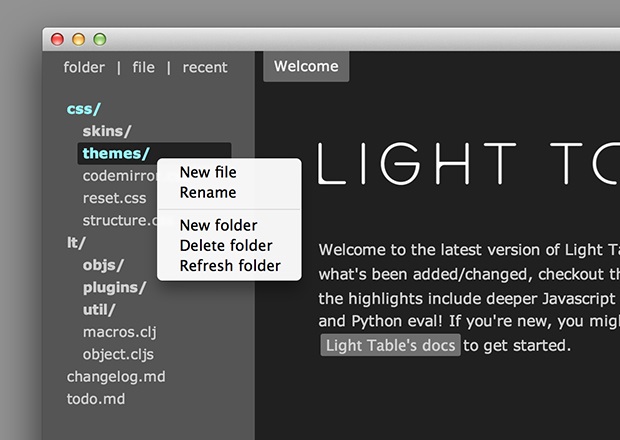620x440 pixels.
Task: Collapse the css/ folder
Action: (x=84, y=109)
